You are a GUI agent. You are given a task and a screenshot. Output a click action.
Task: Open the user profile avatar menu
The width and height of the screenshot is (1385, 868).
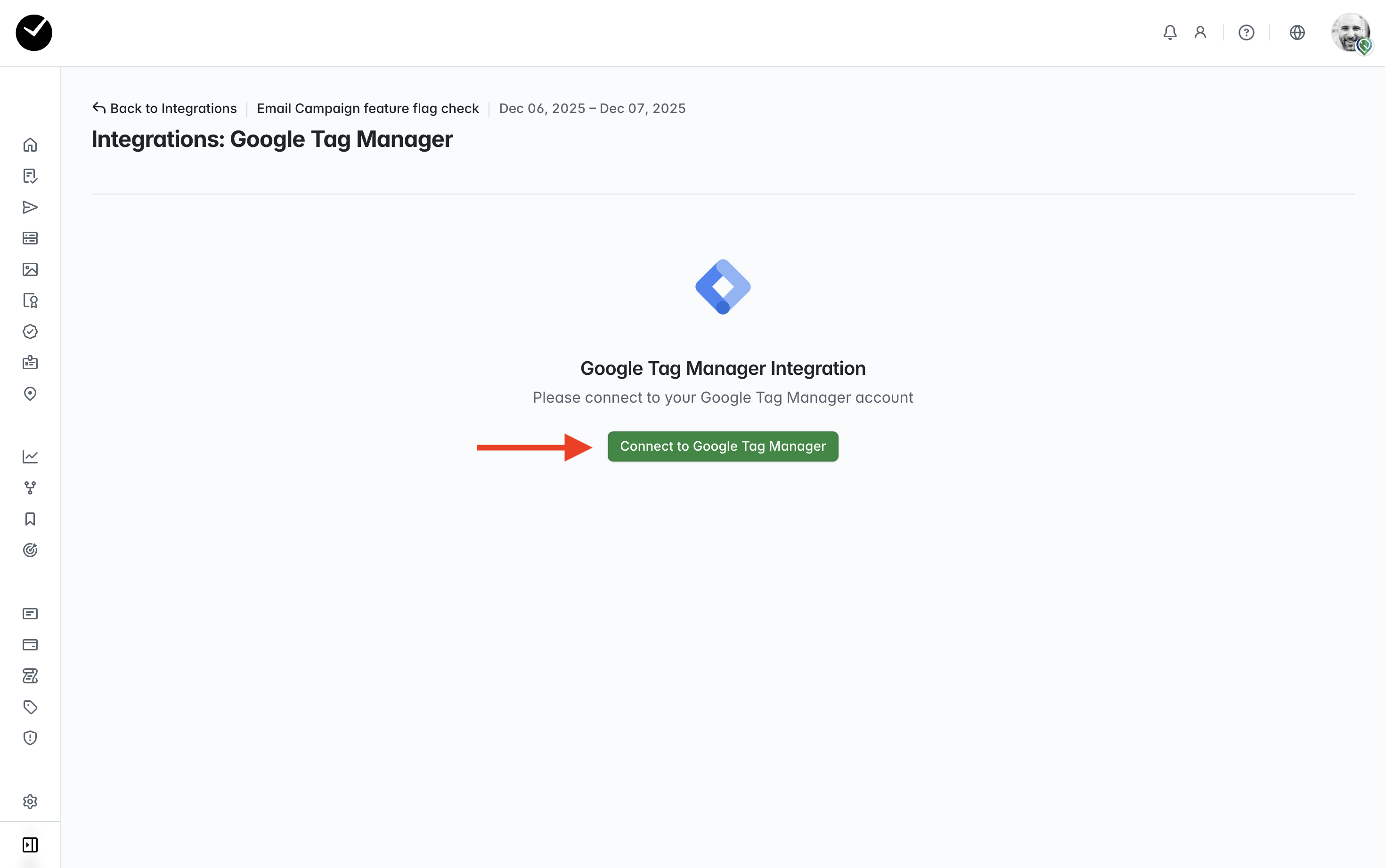click(1351, 32)
